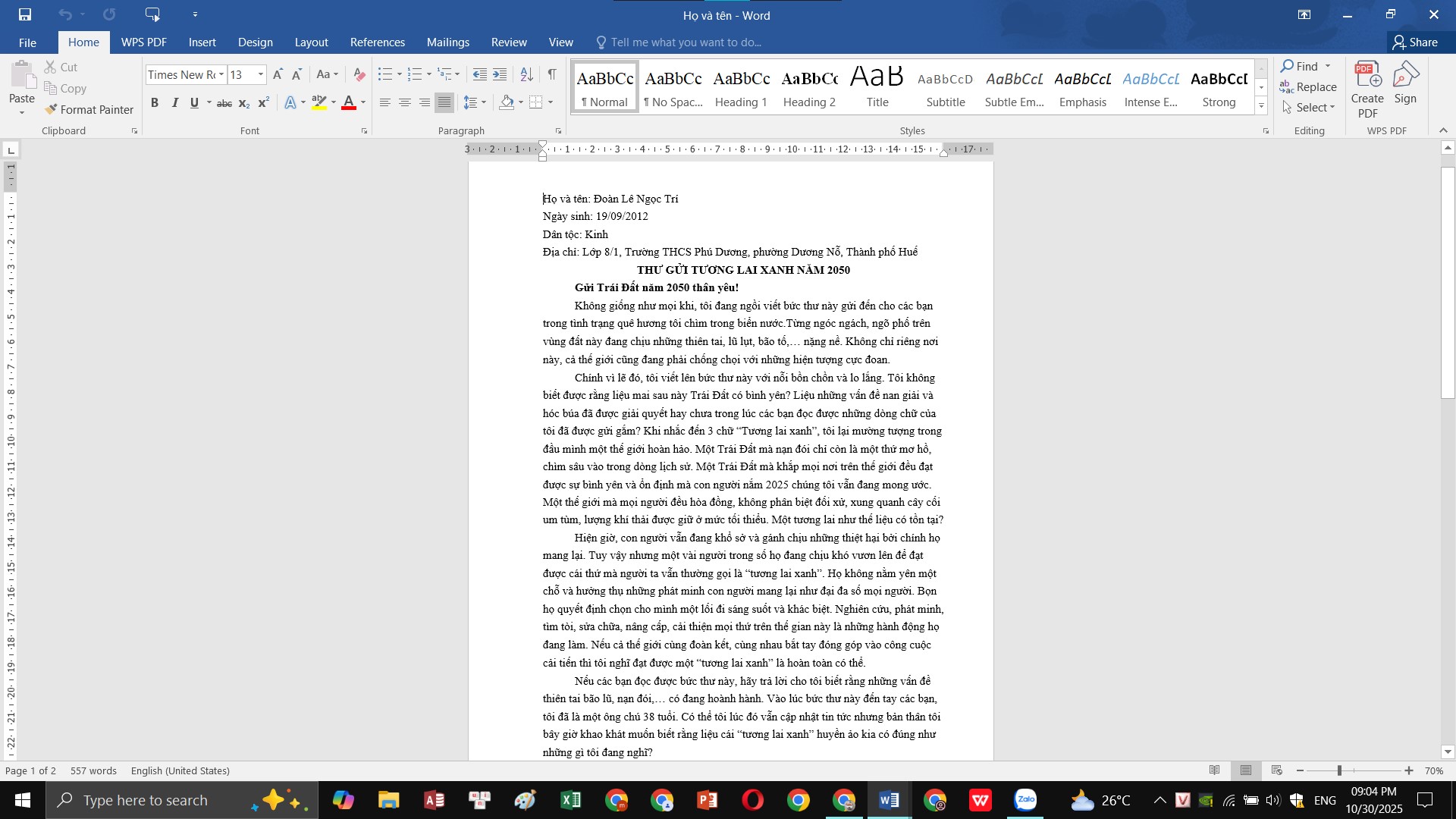This screenshot has height=819, width=1456.
Task: Click the Format Painter brush
Action: point(89,109)
